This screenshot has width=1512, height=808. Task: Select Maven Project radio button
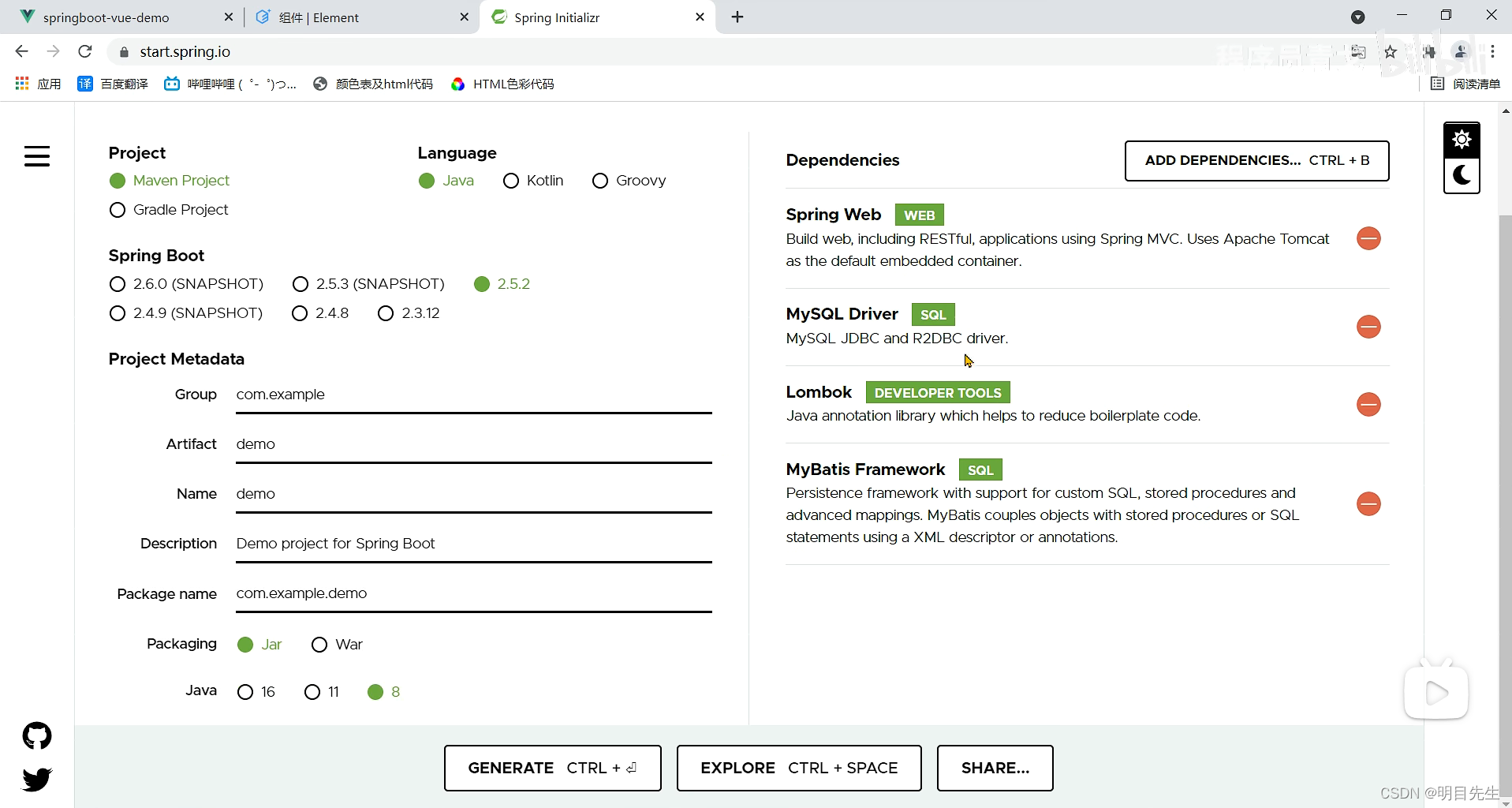click(118, 181)
